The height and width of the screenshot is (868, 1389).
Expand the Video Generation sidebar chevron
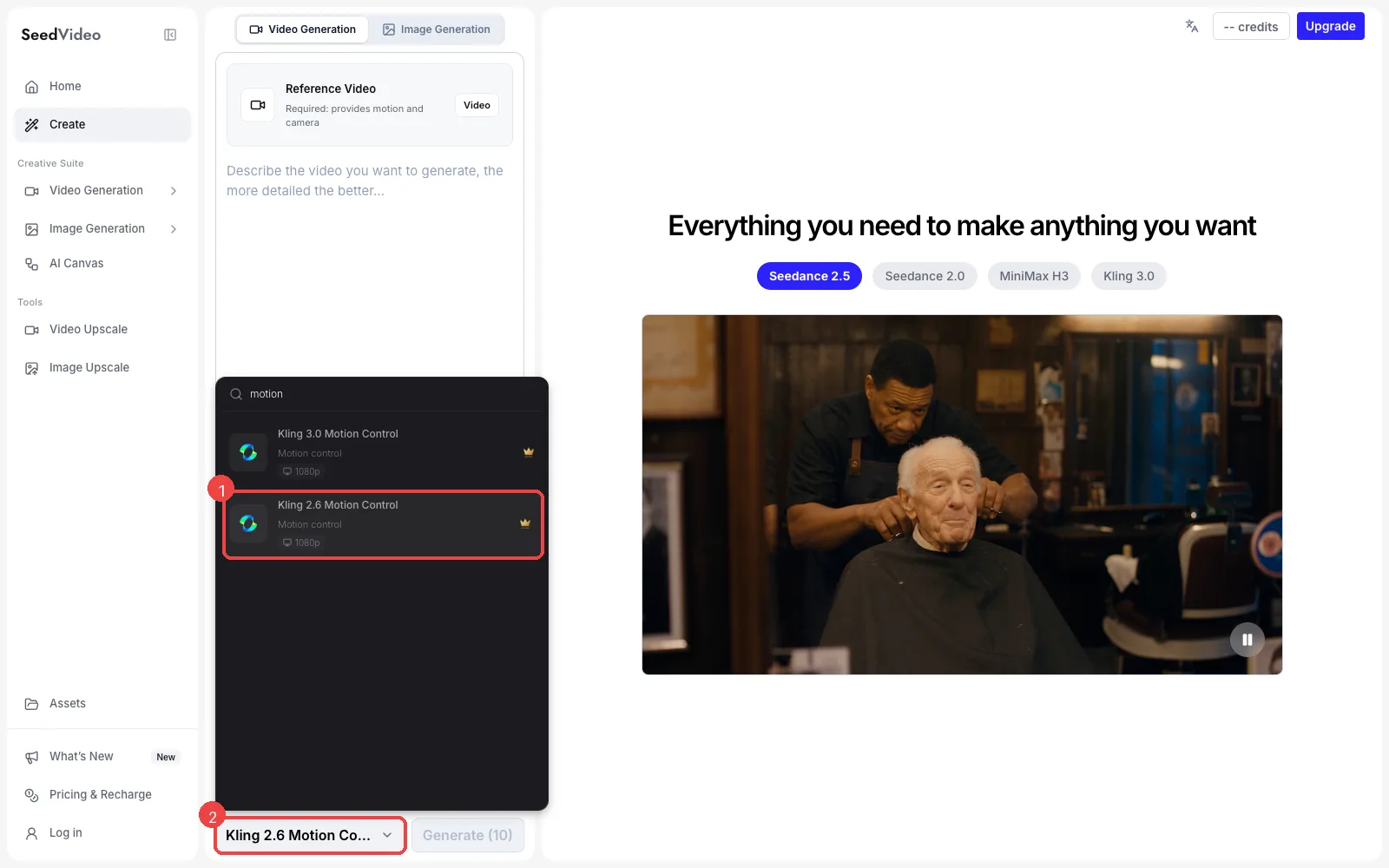coord(174,191)
